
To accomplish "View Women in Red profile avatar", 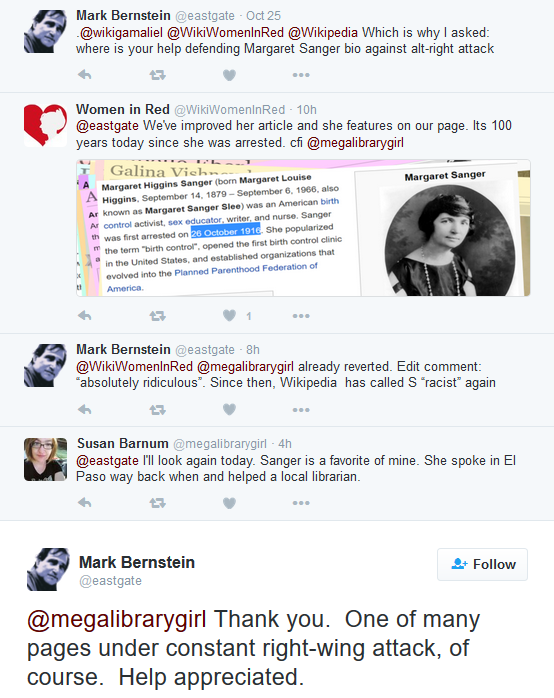I will tap(45, 125).
